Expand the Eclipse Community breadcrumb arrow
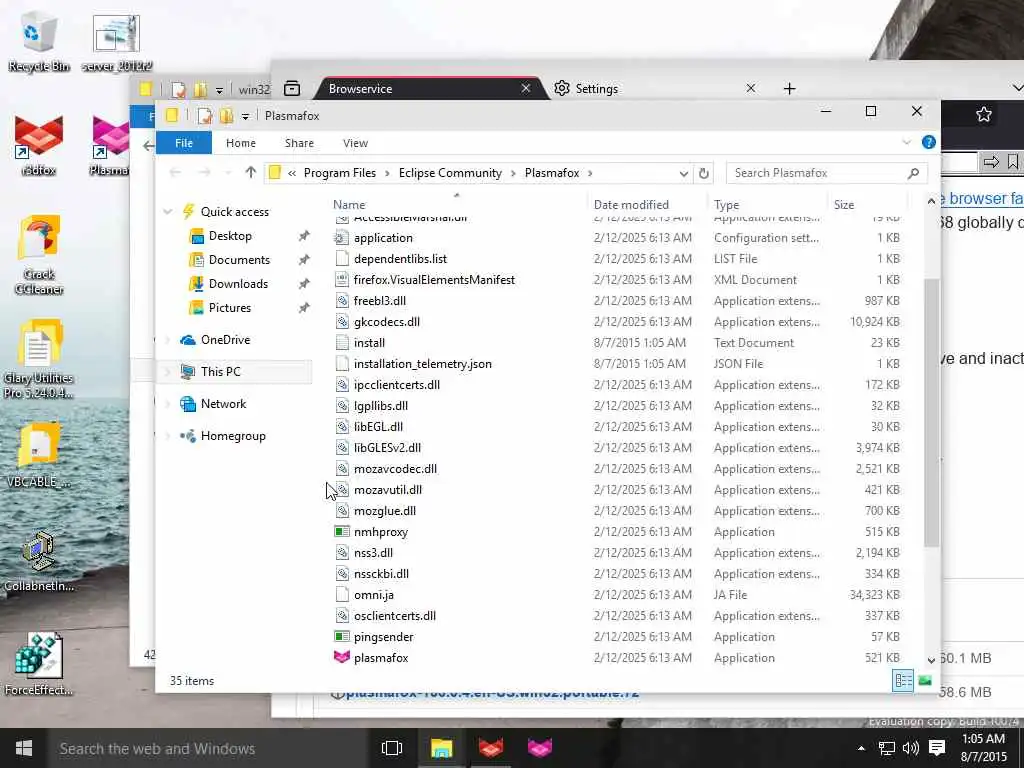Screen dimensions: 1024x768 tap(513, 173)
